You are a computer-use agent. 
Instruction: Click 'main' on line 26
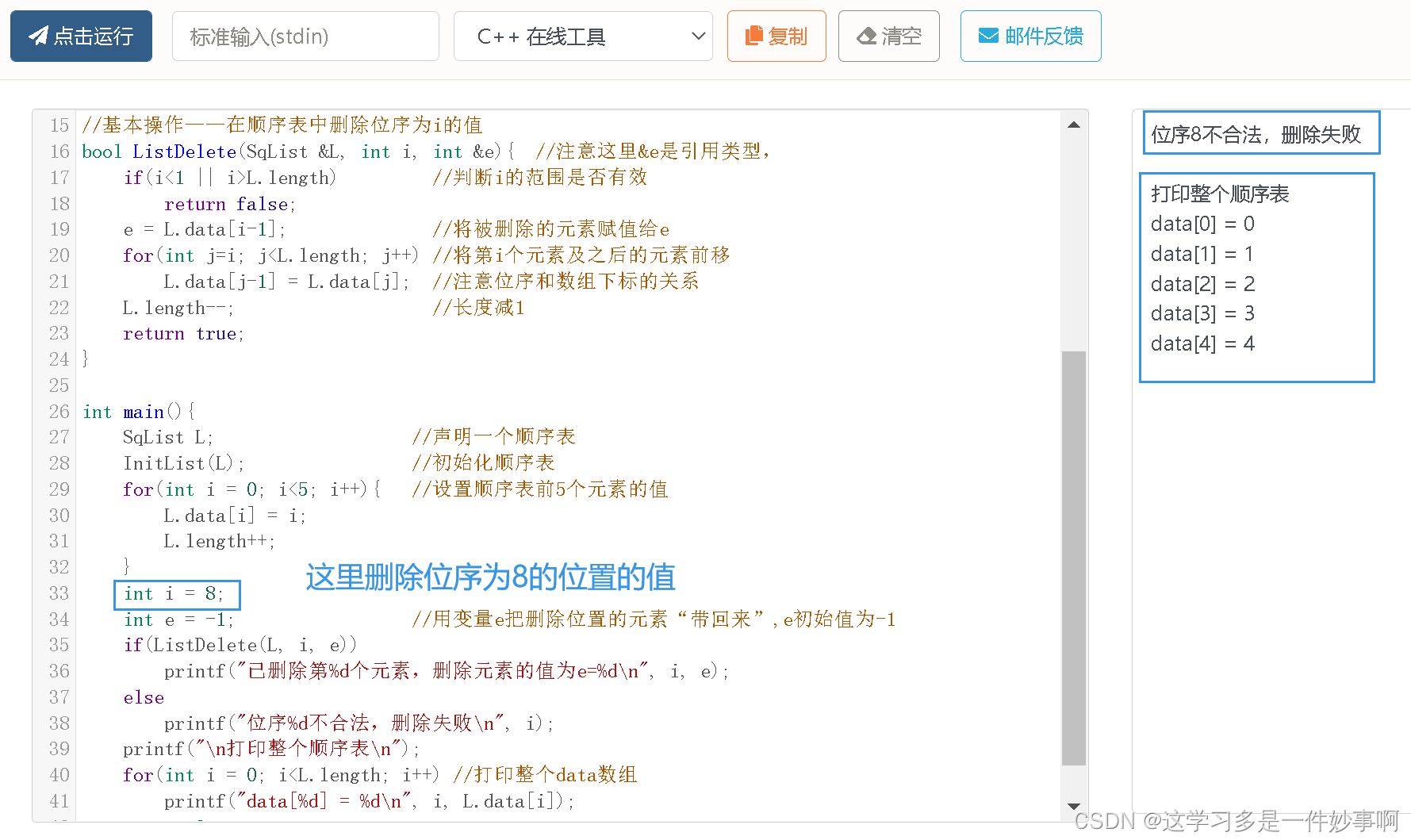coord(144,412)
